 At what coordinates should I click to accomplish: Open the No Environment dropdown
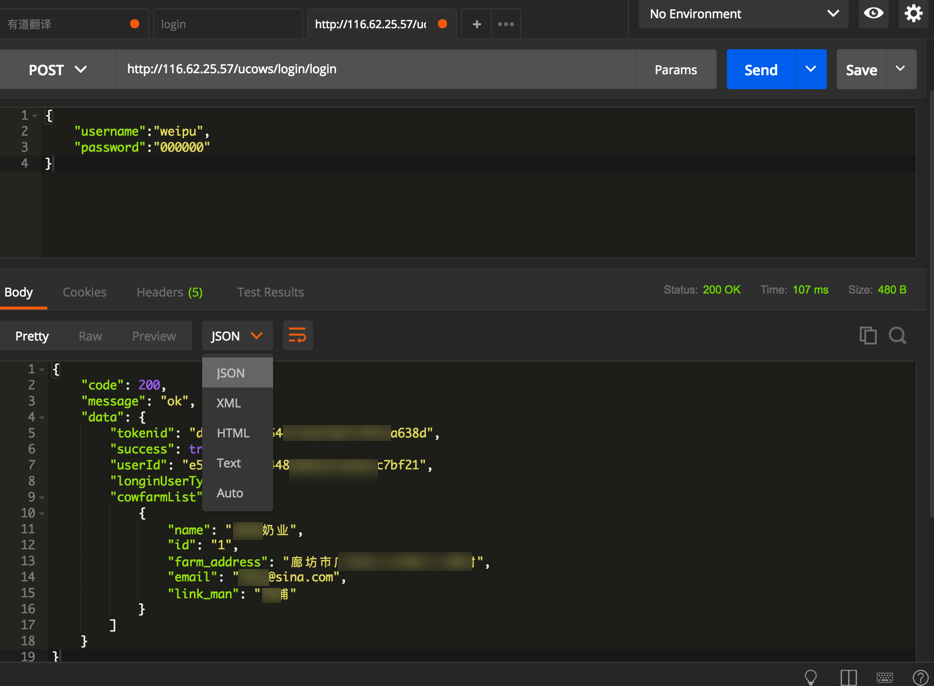(744, 14)
